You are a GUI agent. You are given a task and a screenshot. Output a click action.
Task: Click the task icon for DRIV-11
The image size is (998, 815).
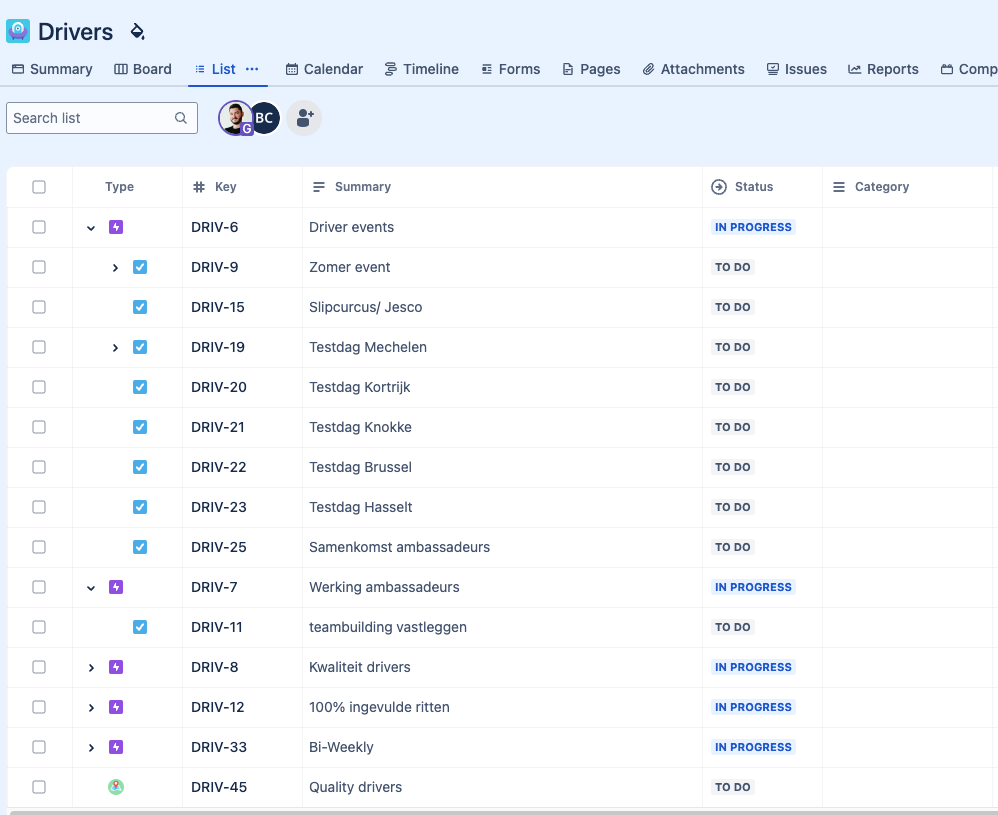[x=140, y=627]
